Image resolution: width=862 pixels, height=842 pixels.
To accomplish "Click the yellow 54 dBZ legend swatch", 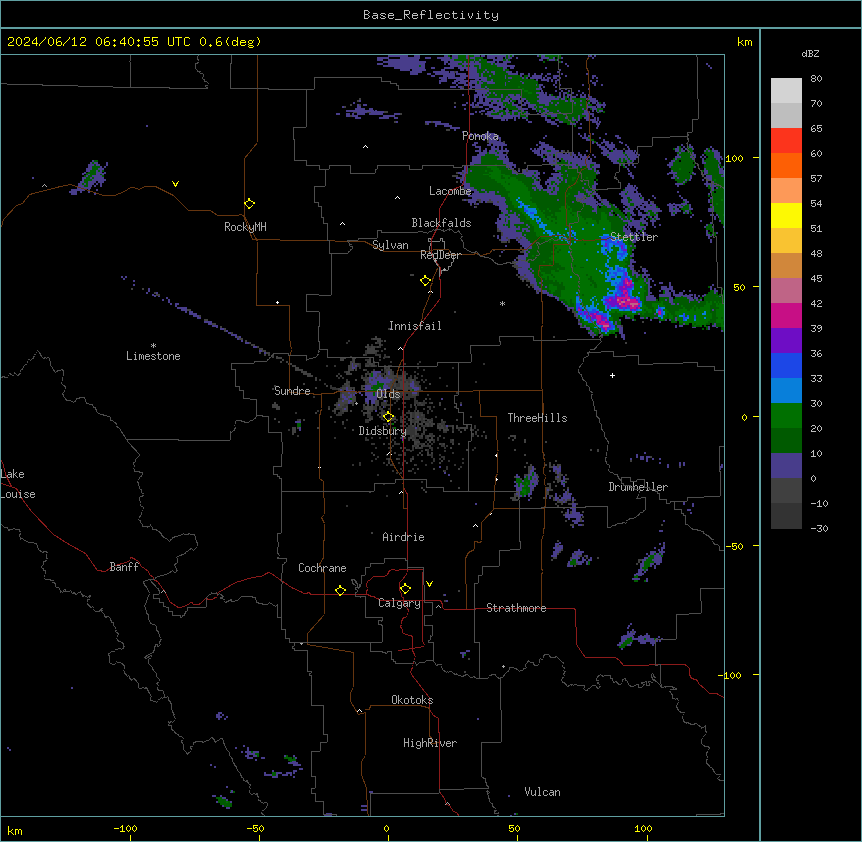I will (x=786, y=215).
